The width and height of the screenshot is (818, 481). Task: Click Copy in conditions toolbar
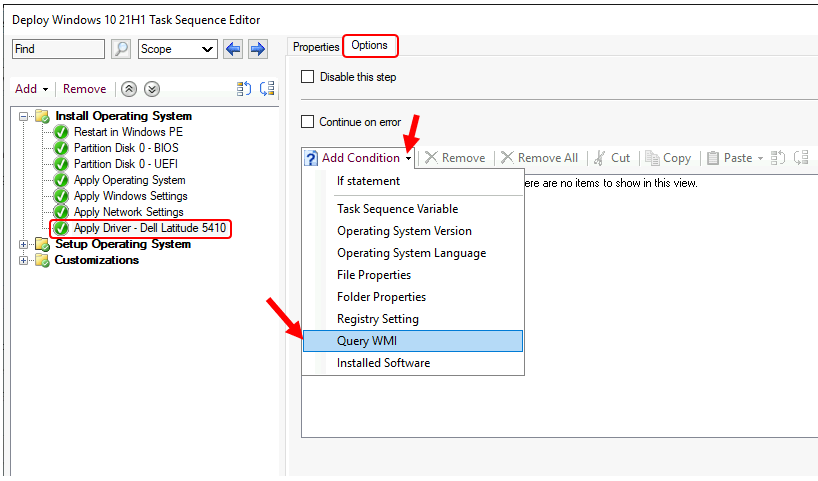coord(668,158)
